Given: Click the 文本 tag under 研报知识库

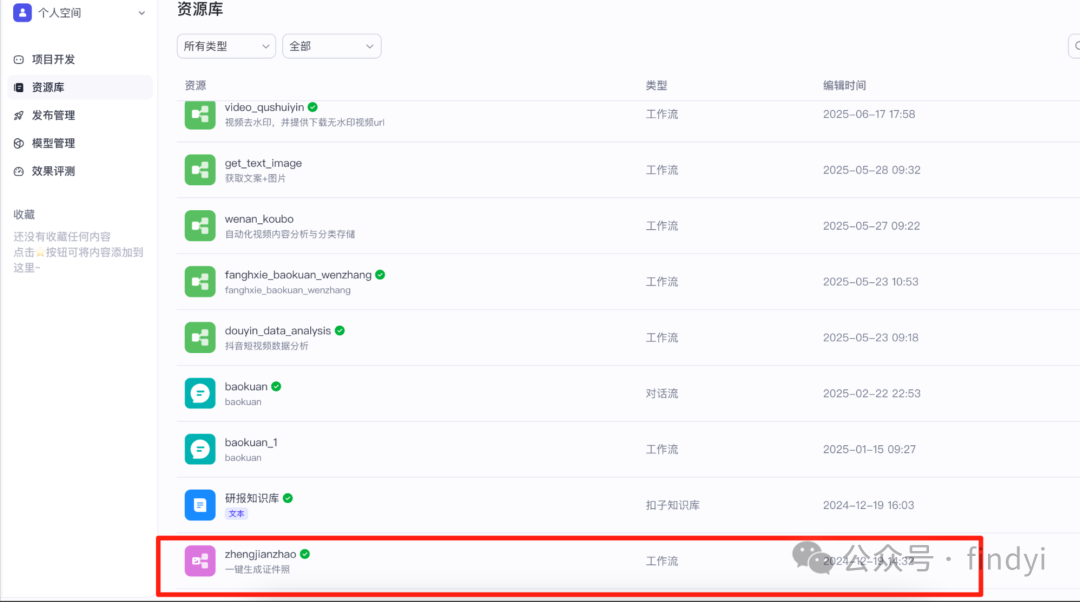Looking at the screenshot, I should click(236, 513).
